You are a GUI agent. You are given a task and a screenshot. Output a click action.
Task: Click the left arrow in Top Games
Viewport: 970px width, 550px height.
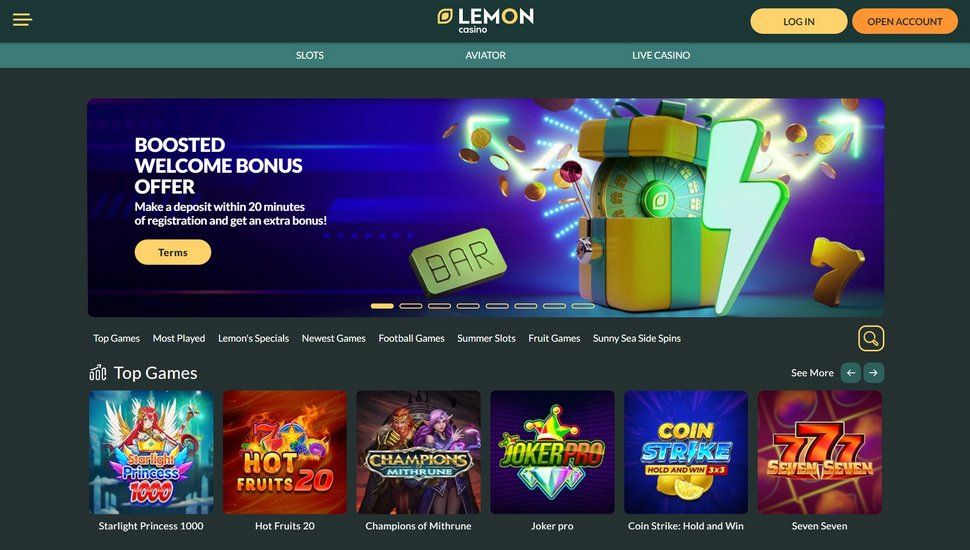[851, 373]
